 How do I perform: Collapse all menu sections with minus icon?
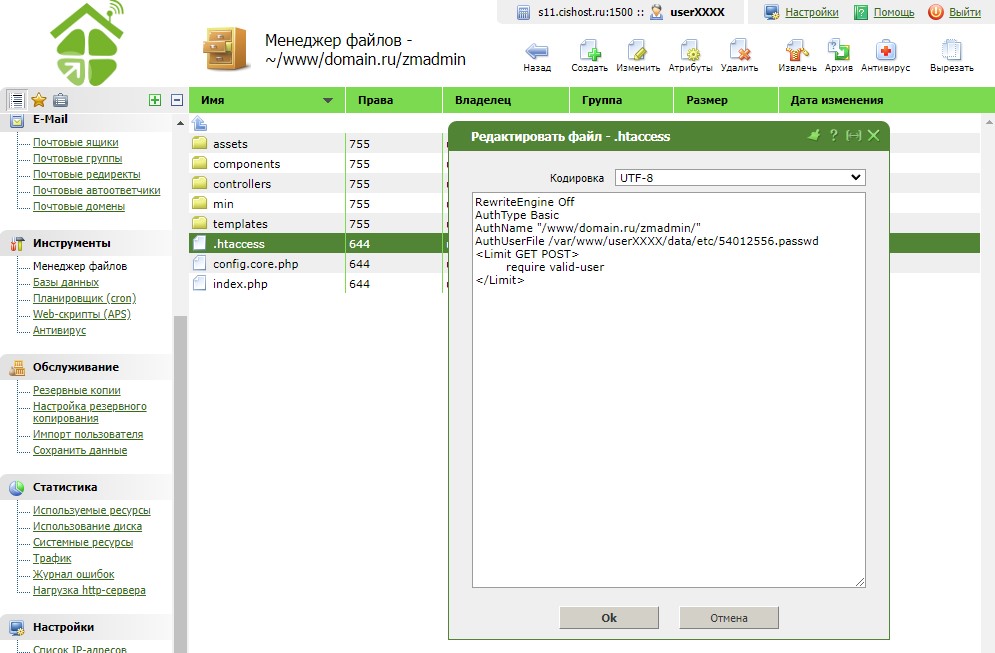(177, 100)
